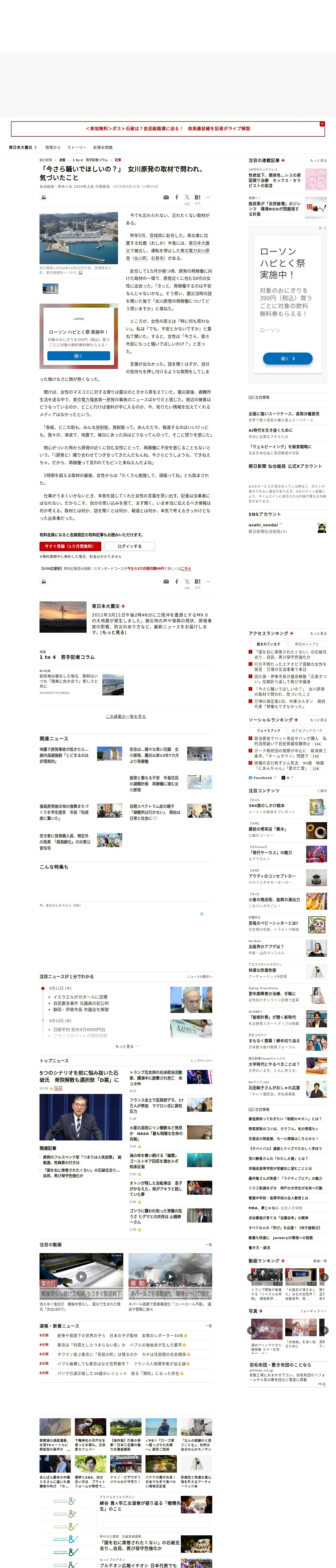This screenshot has width=336, height=1568.
Task: Click the Facebook share icon below the article body
Action: pyautogui.click(x=177, y=581)
